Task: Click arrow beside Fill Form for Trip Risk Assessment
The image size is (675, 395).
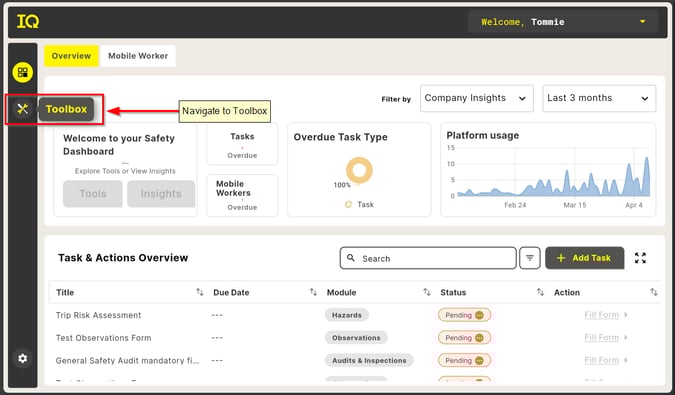Action: [x=625, y=315]
